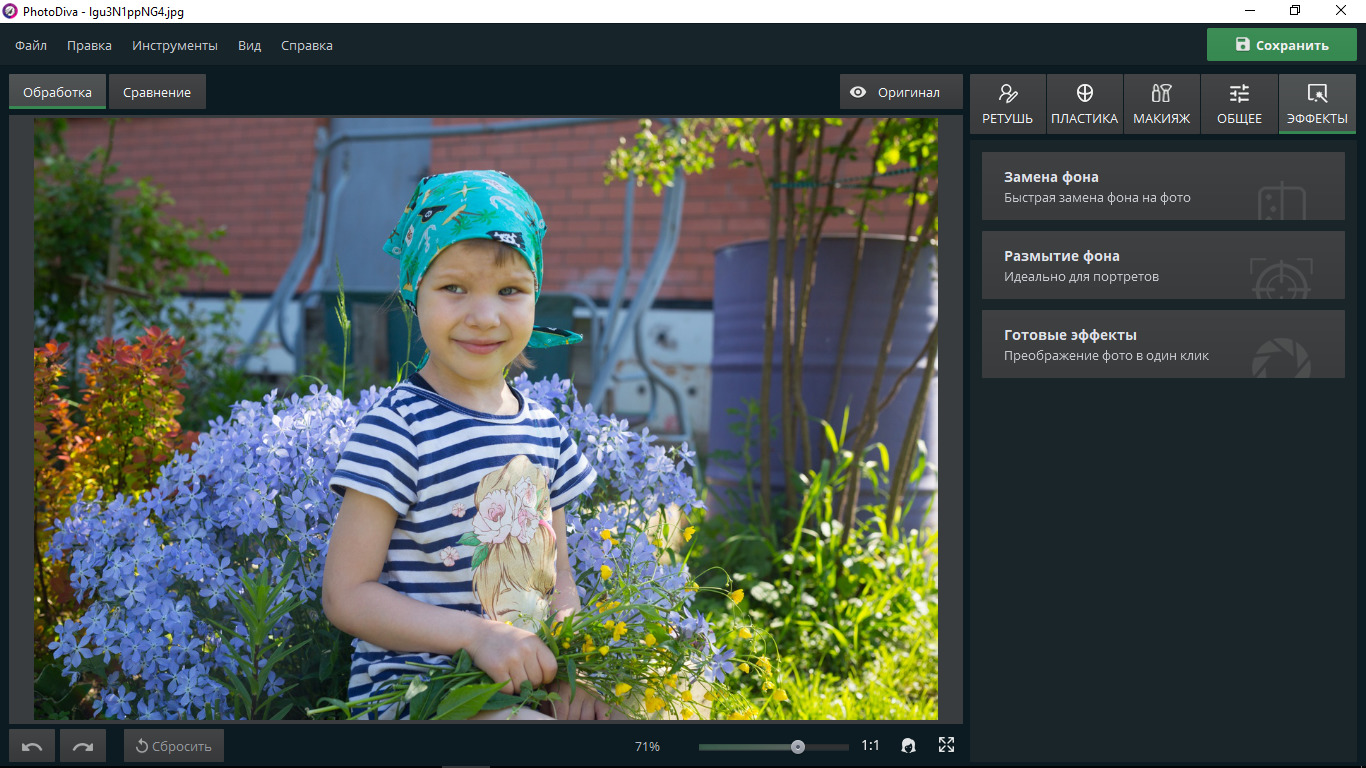This screenshot has width=1366, height=768.
Task: Click the zoom slider handle
Action: pyautogui.click(x=797, y=746)
